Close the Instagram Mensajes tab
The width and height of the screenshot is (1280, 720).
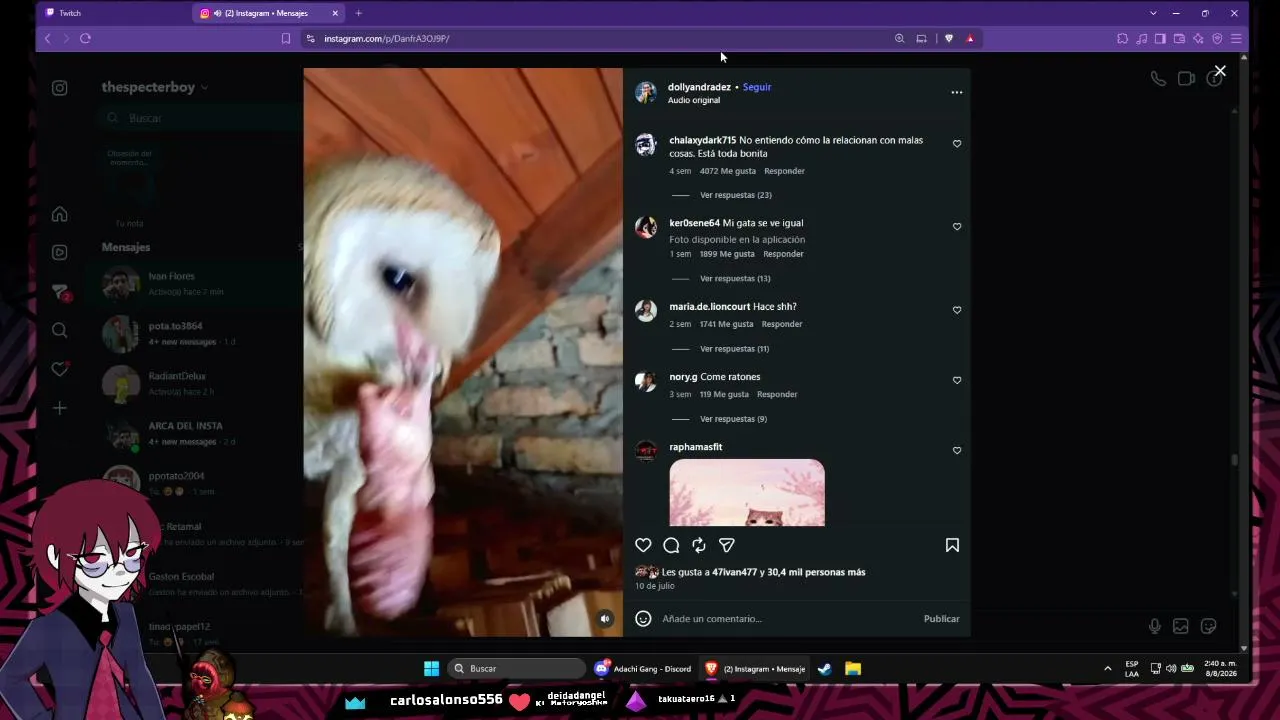pyautogui.click(x=335, y=13)
